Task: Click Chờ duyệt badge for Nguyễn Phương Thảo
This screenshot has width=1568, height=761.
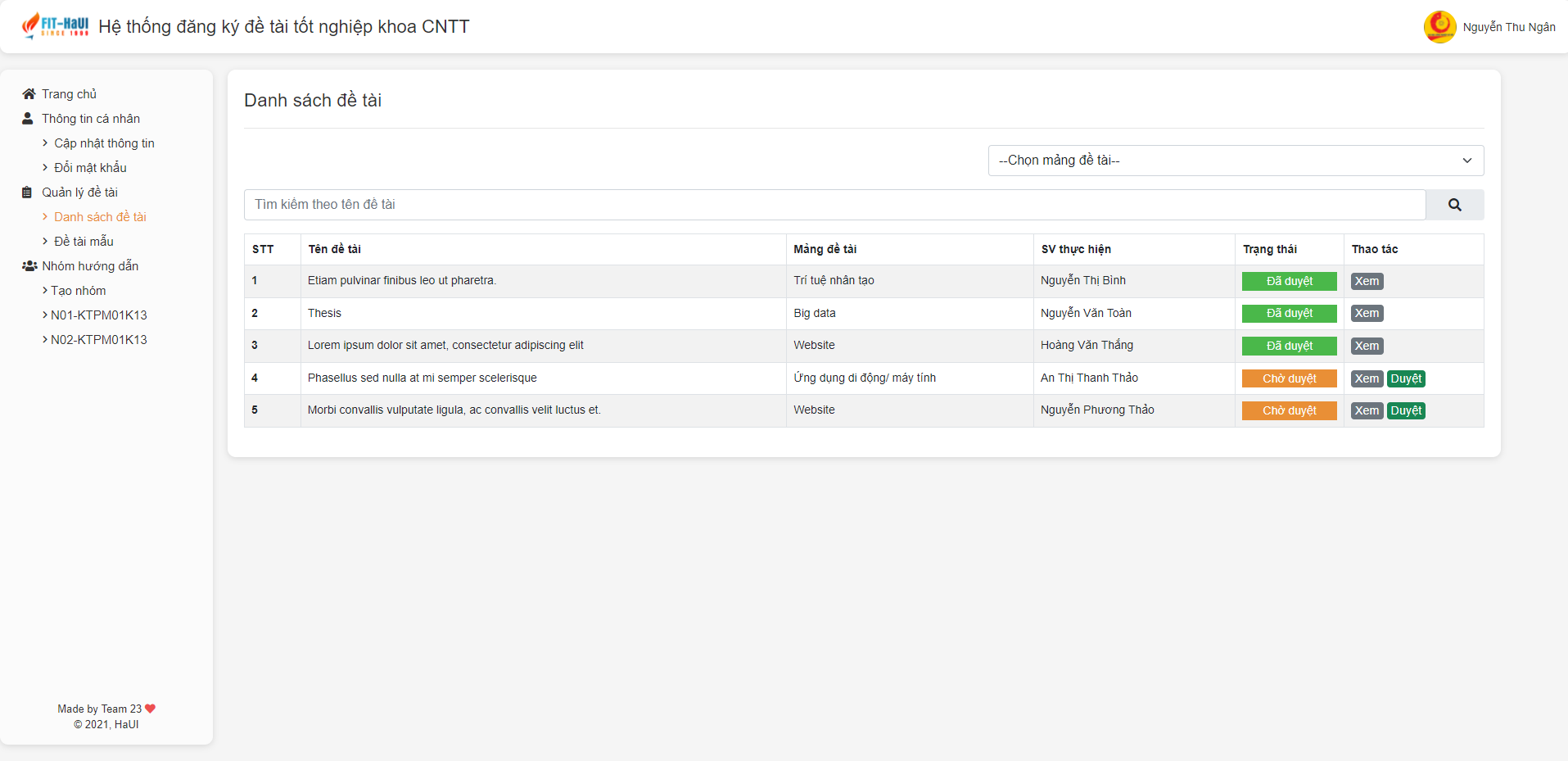Action: pos(1289,410)
